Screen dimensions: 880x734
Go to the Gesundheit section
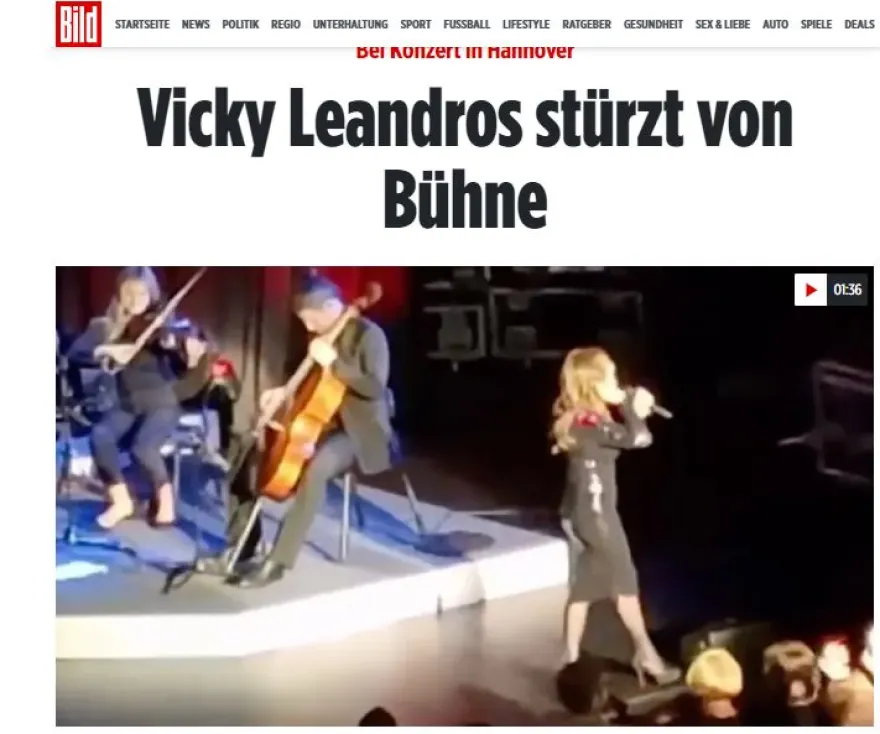click(653, 25)
